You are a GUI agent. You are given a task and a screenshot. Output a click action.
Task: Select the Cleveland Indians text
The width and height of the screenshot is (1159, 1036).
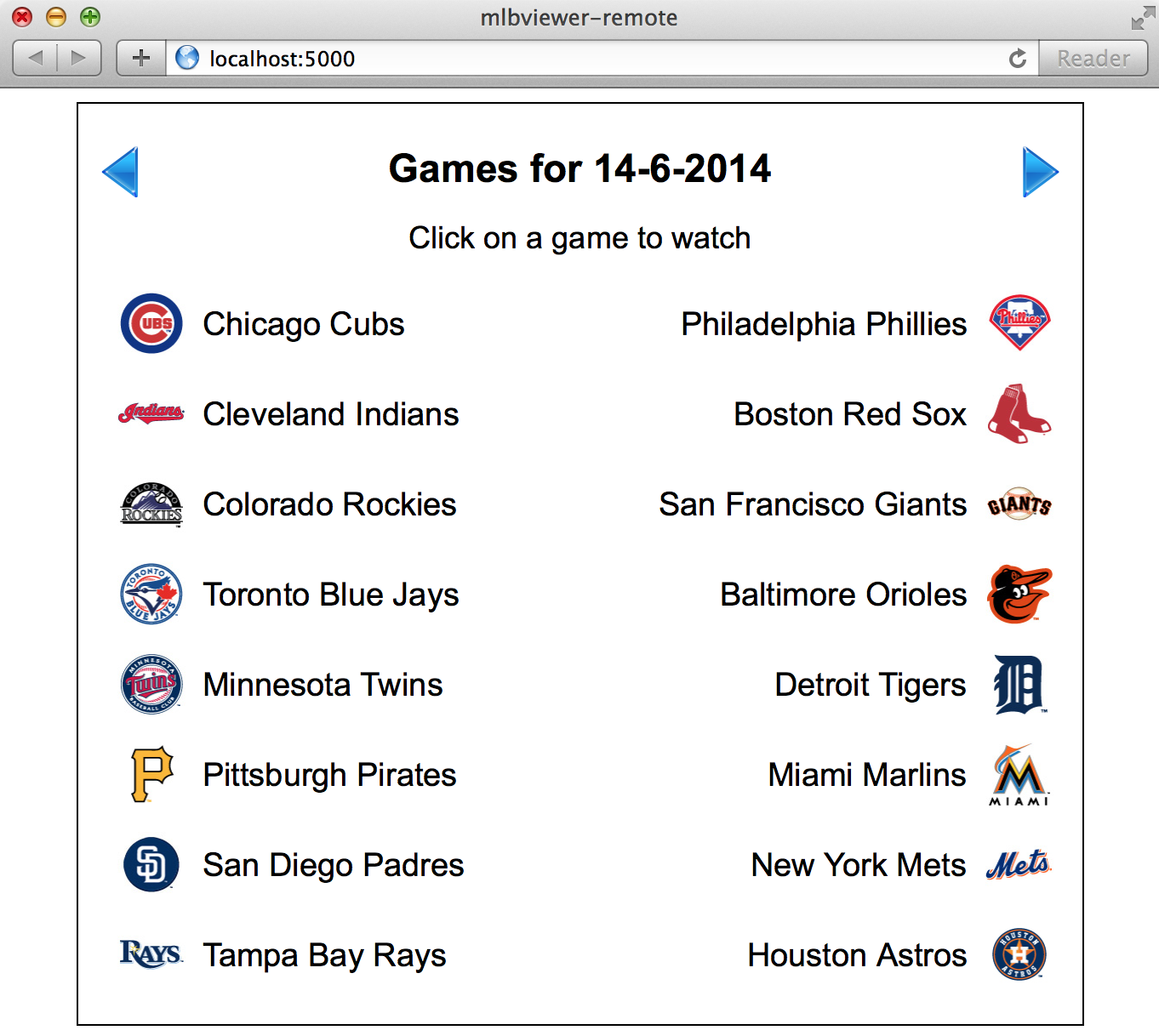331,414
